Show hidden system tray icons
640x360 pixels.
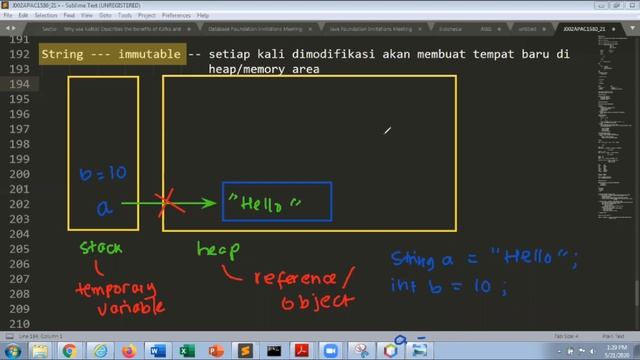coord(559,351)
